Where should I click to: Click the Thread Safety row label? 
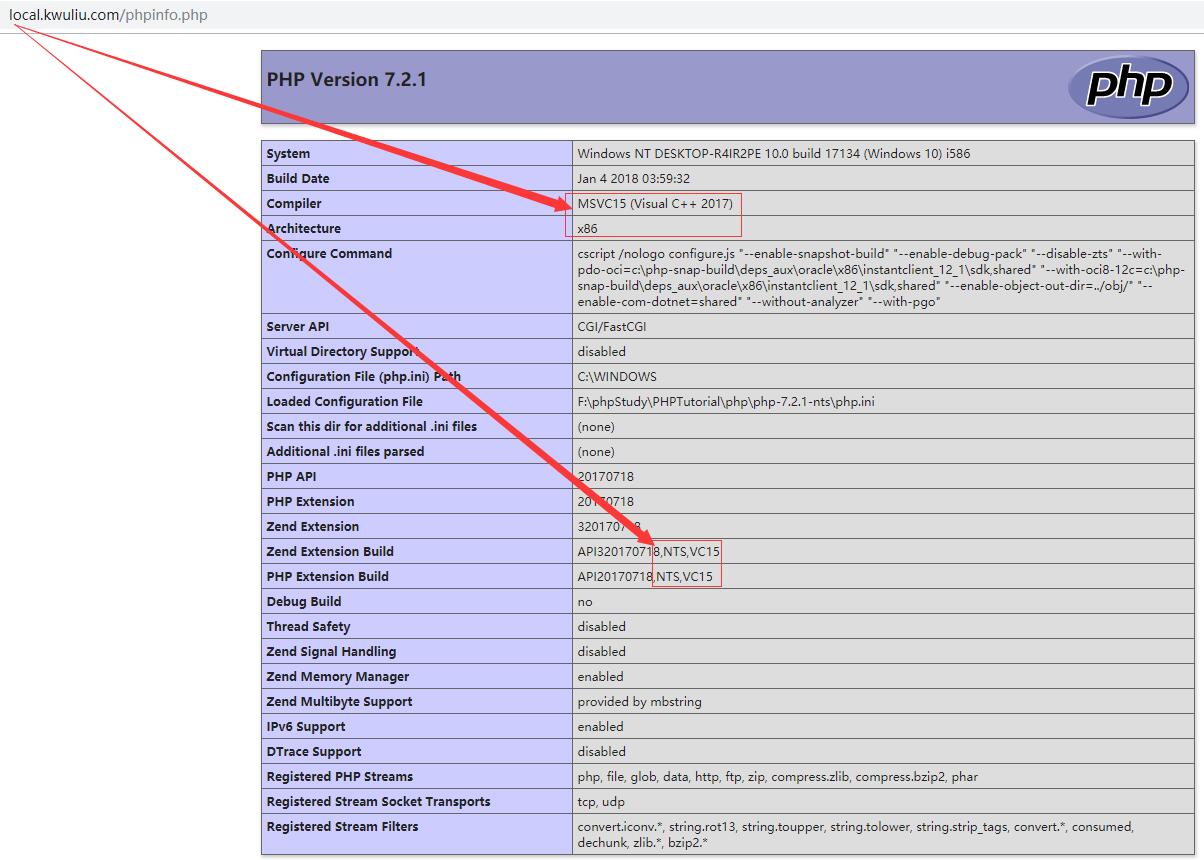[308, 627]
